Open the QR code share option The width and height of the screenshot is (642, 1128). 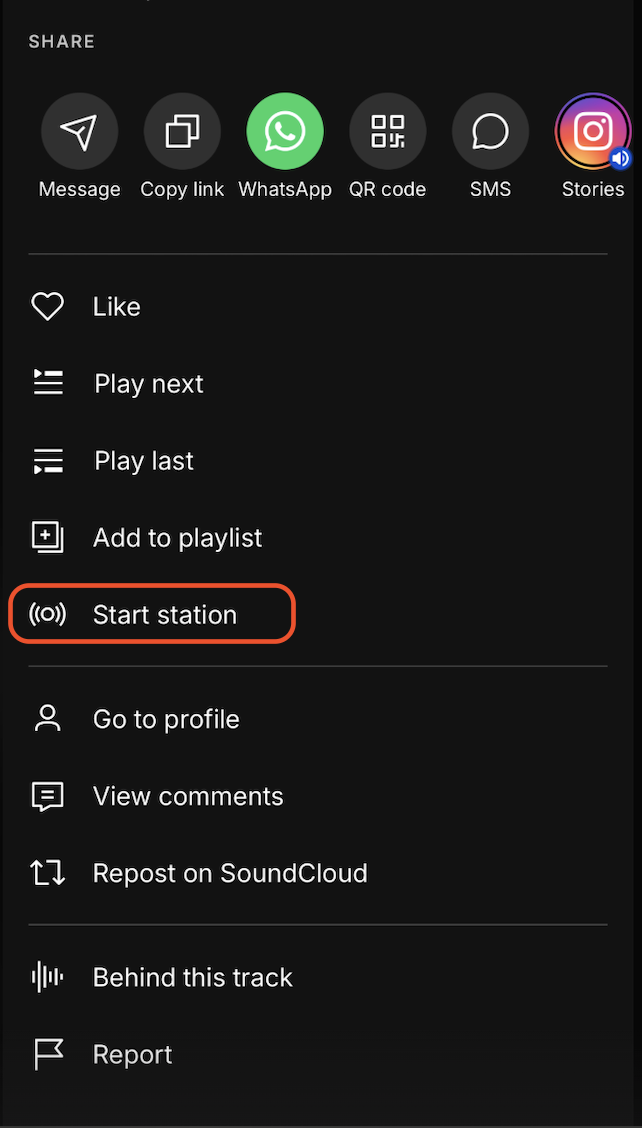tap(388, 133)
